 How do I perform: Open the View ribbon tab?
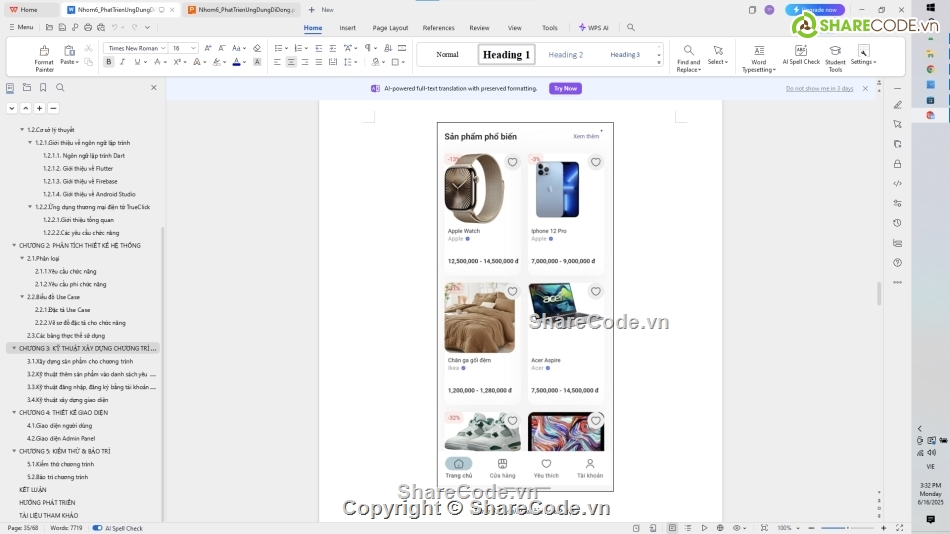514,28
